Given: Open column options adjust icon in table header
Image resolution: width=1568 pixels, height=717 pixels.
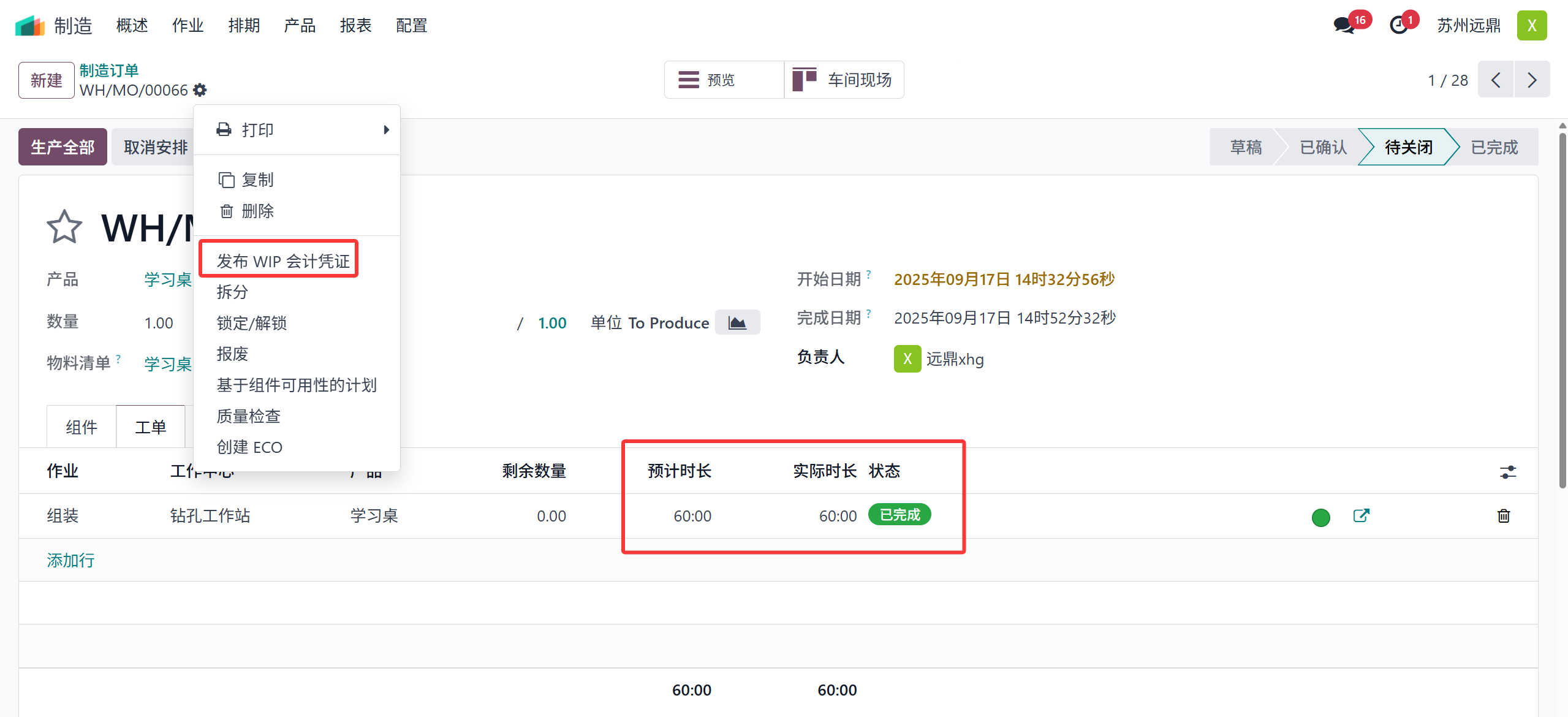Looking at the screenshot, I should (1507, 471).
